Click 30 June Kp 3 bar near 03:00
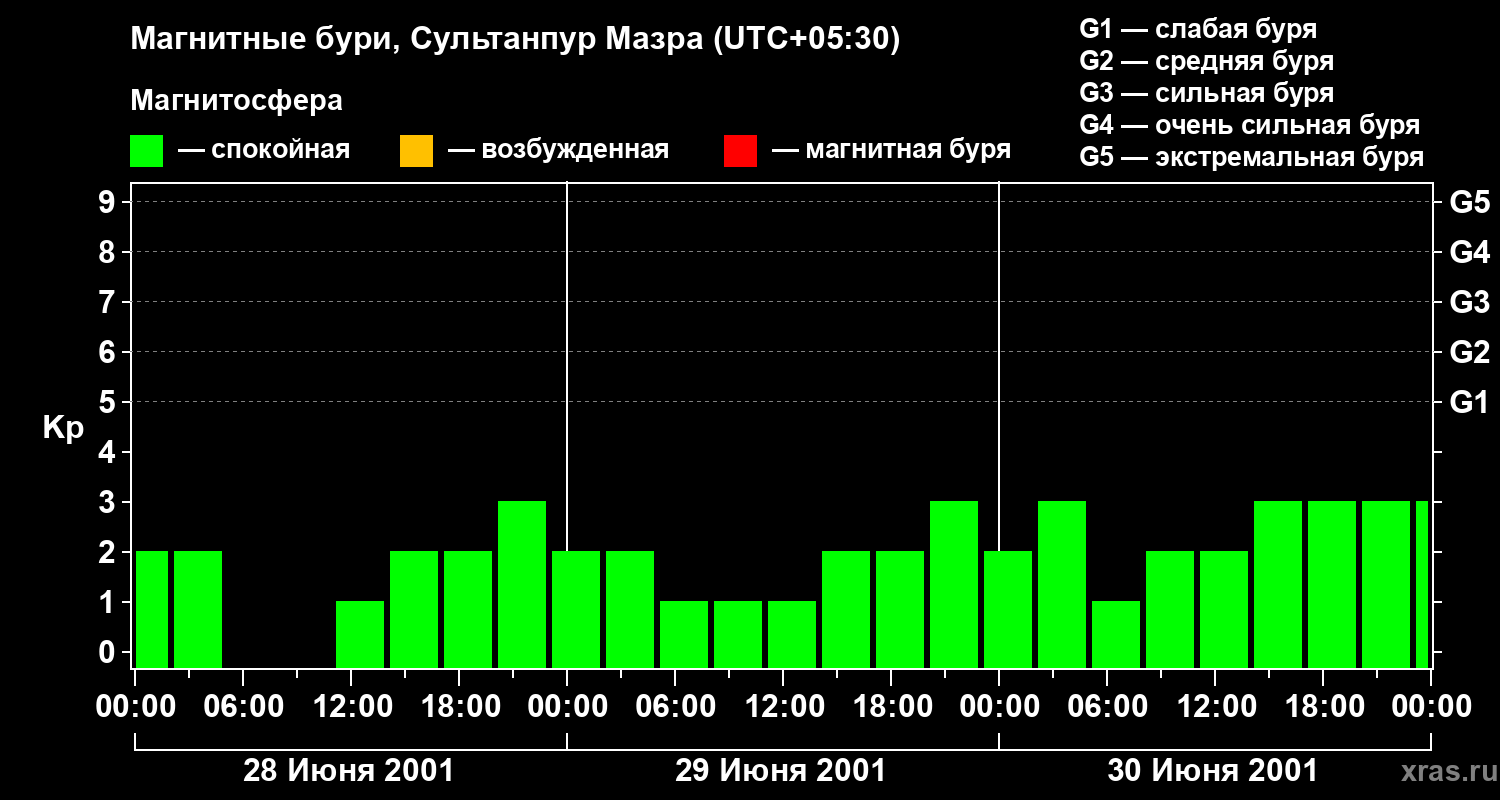The height and width of the screenshot is (800, 1500). coord(1062,584)
